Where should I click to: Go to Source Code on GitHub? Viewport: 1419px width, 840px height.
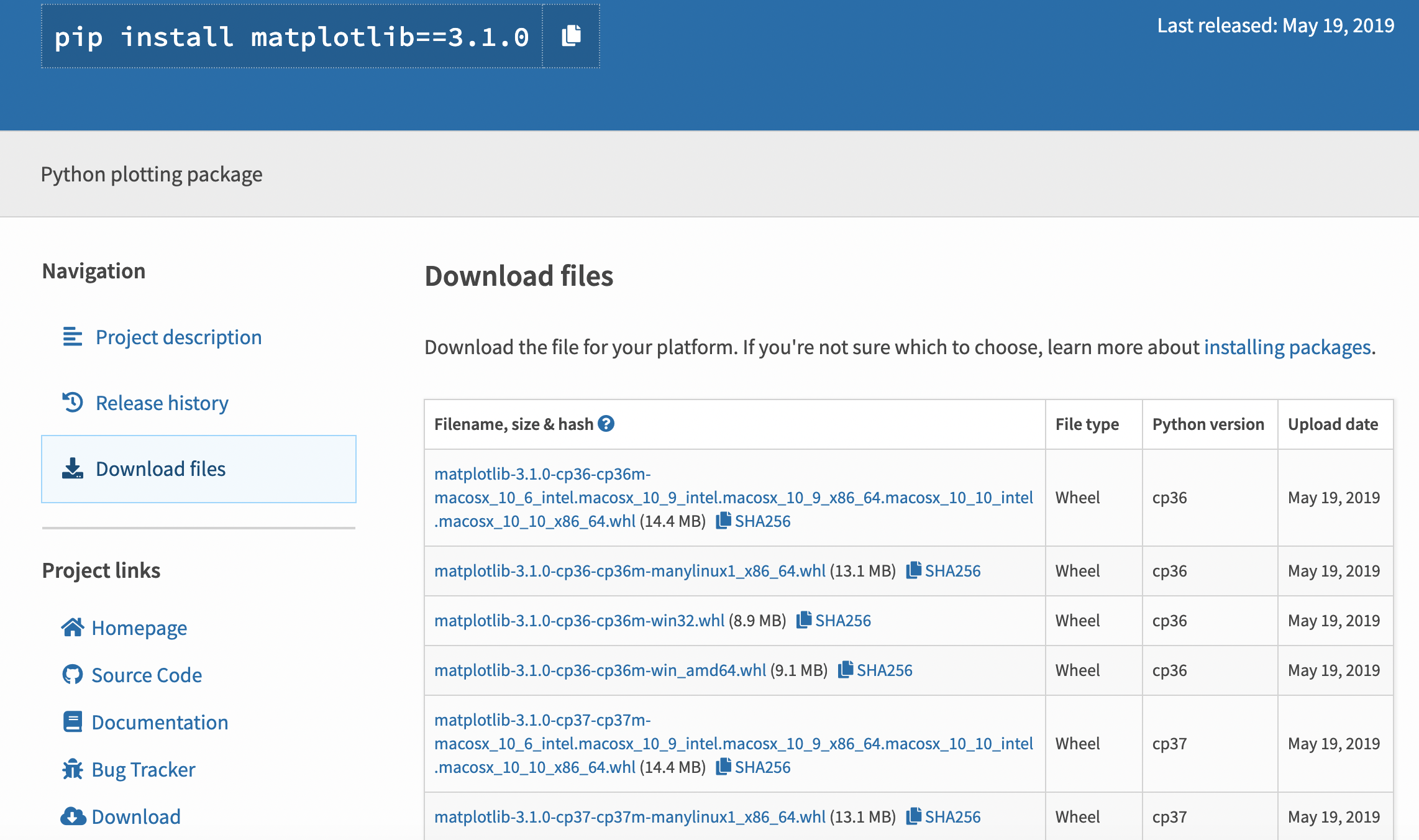click(147, 675)
